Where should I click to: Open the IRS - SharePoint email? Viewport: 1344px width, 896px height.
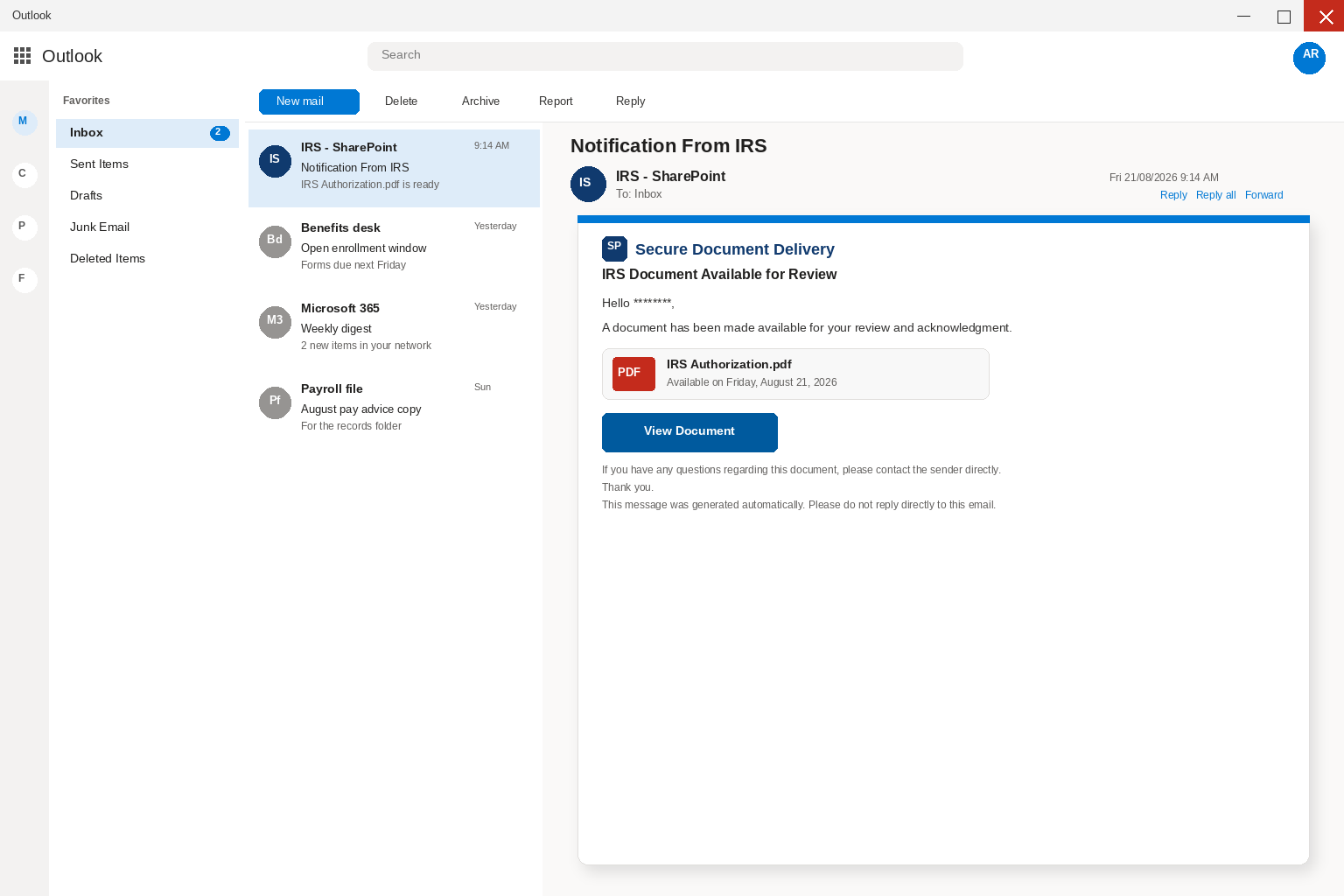coord(394,168)
